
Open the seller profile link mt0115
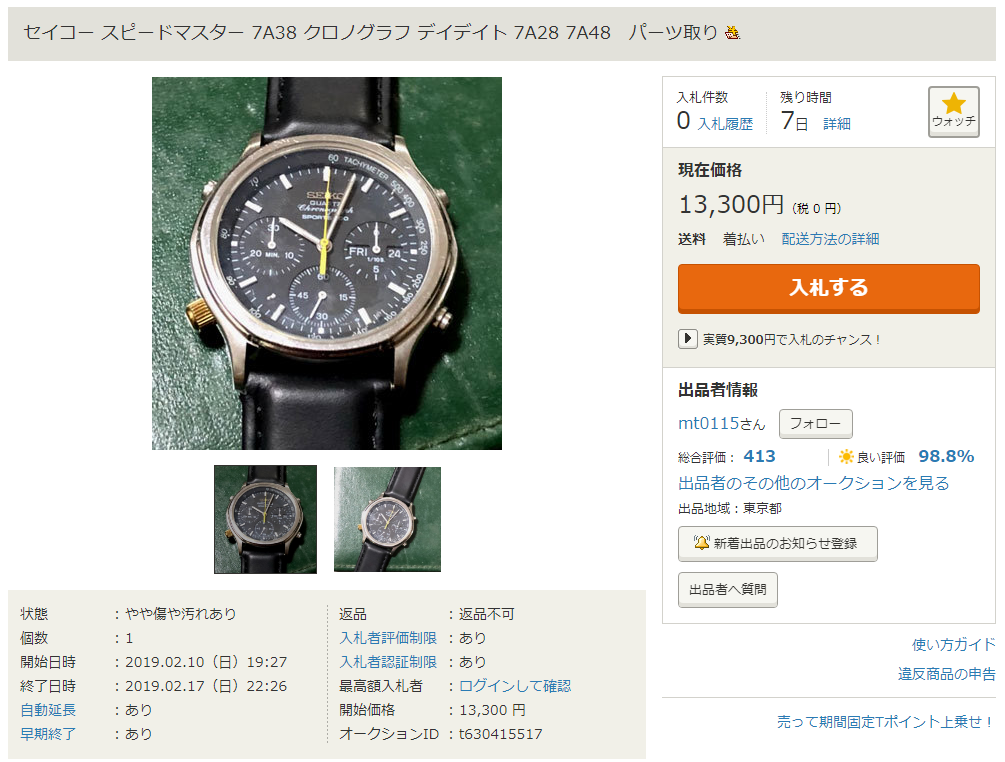pyautogui.click(x=709, y=424)
